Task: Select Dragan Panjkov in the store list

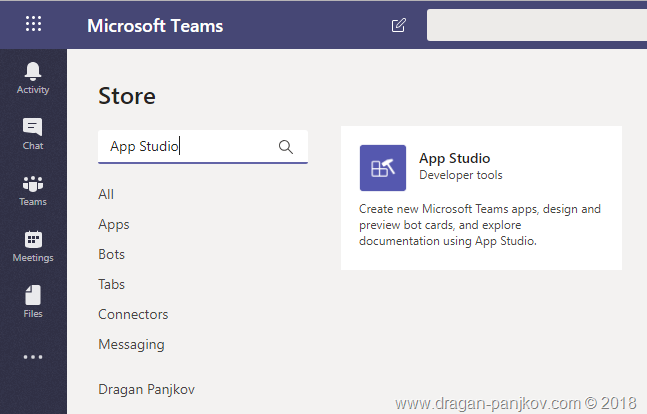Action: 148,388
